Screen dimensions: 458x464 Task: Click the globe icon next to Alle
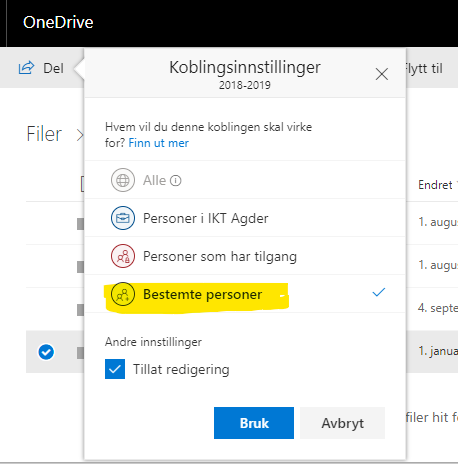123,180
